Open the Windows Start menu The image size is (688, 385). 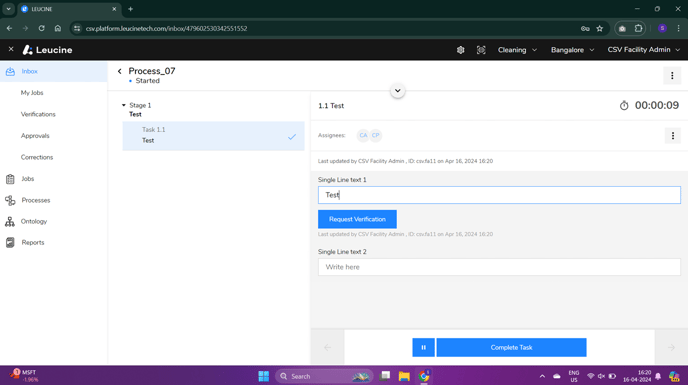point(264,376)
